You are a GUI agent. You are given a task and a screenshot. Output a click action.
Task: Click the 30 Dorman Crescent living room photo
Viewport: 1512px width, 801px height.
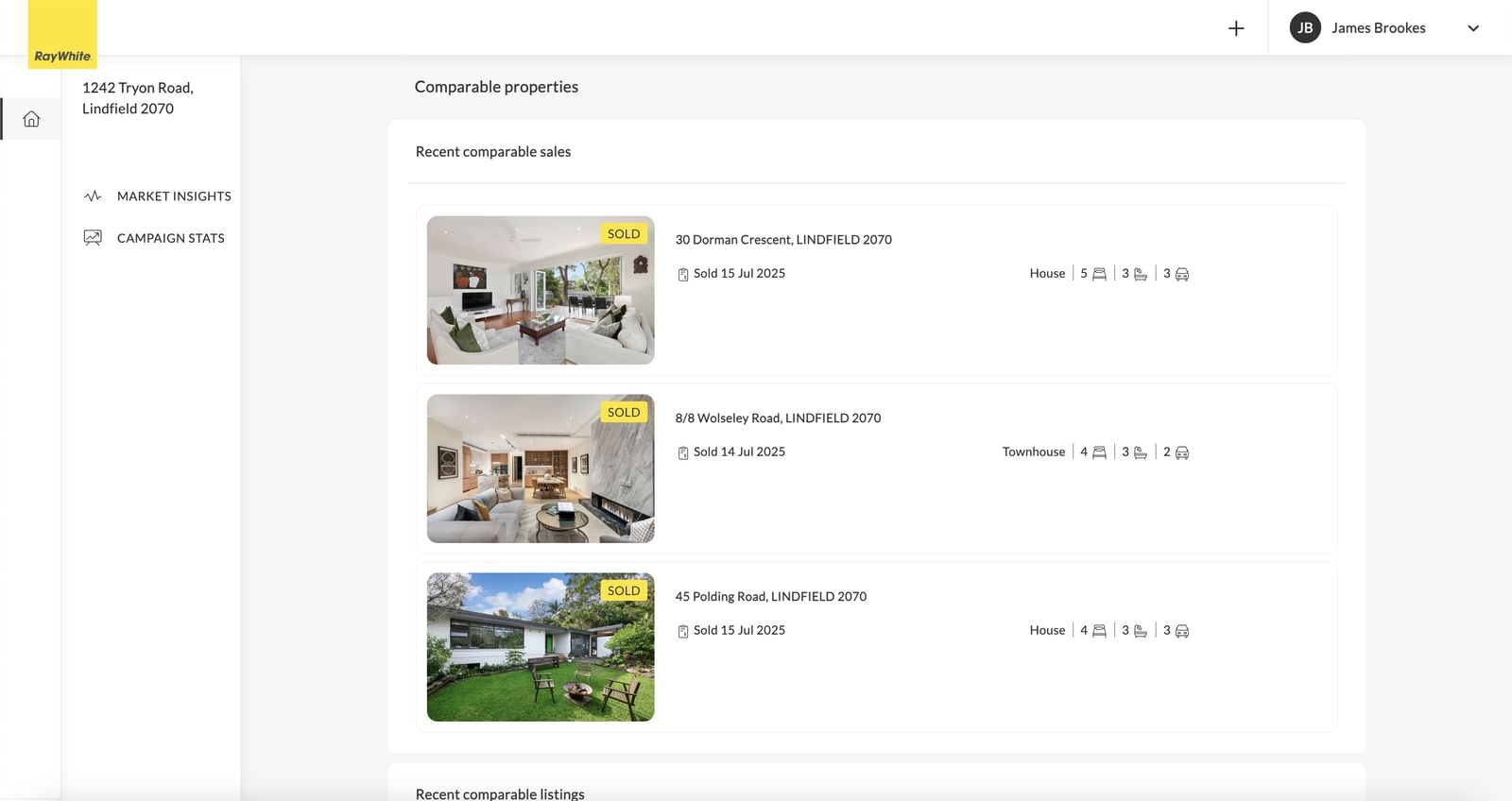(541, 291)
